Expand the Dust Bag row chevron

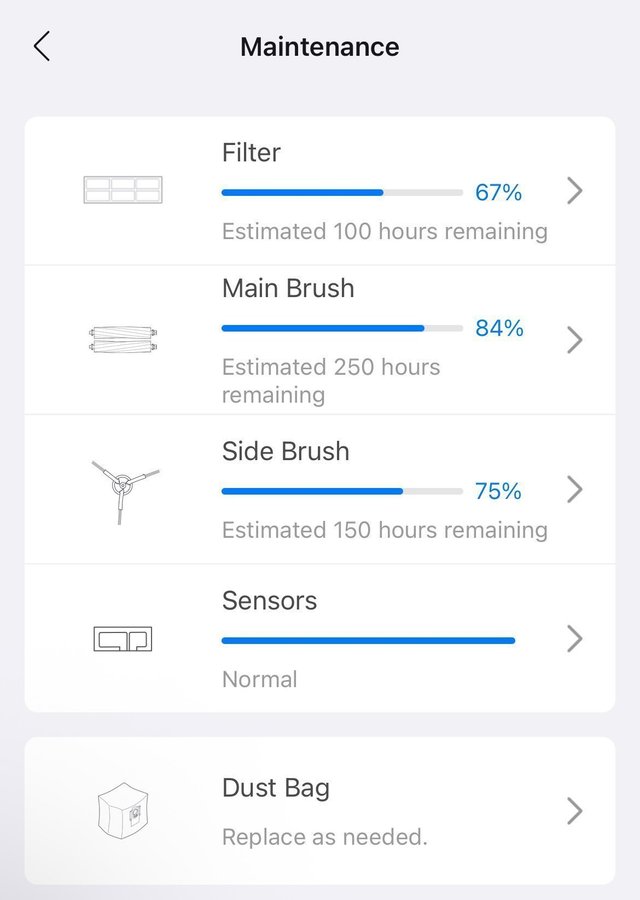click(x=574, y=810)
